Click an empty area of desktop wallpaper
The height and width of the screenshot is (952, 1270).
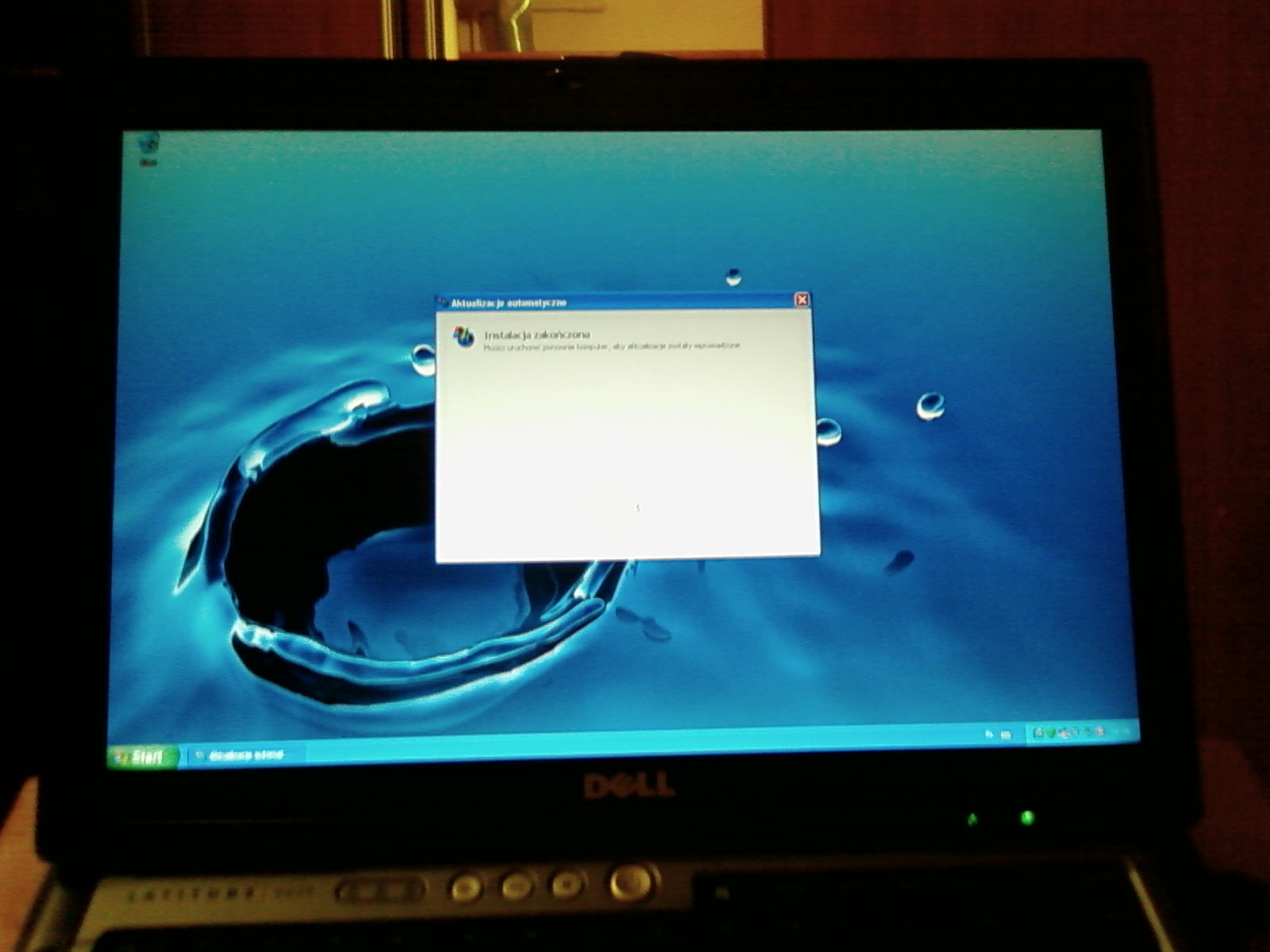tap(952, 238)
